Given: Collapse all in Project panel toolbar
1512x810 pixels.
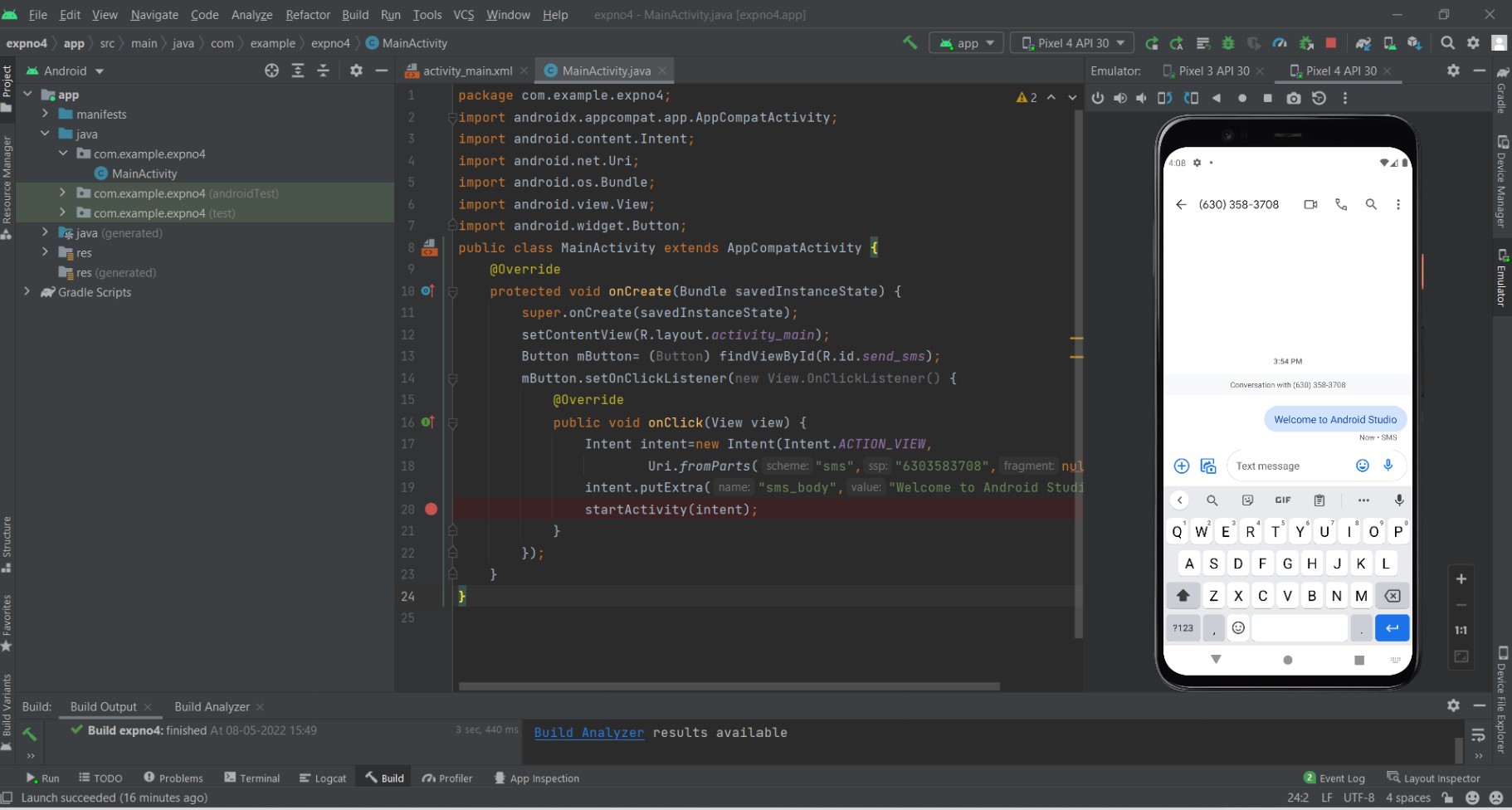Looking at the screenshot, I should 324,71.
